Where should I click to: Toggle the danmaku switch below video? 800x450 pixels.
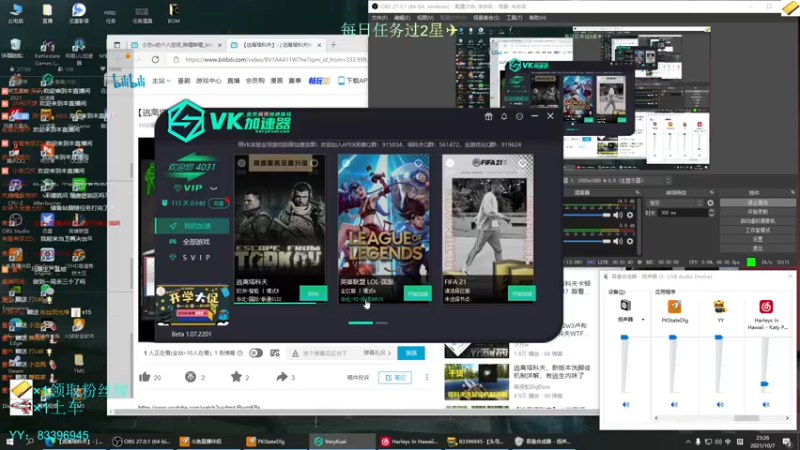click(256, 353)
